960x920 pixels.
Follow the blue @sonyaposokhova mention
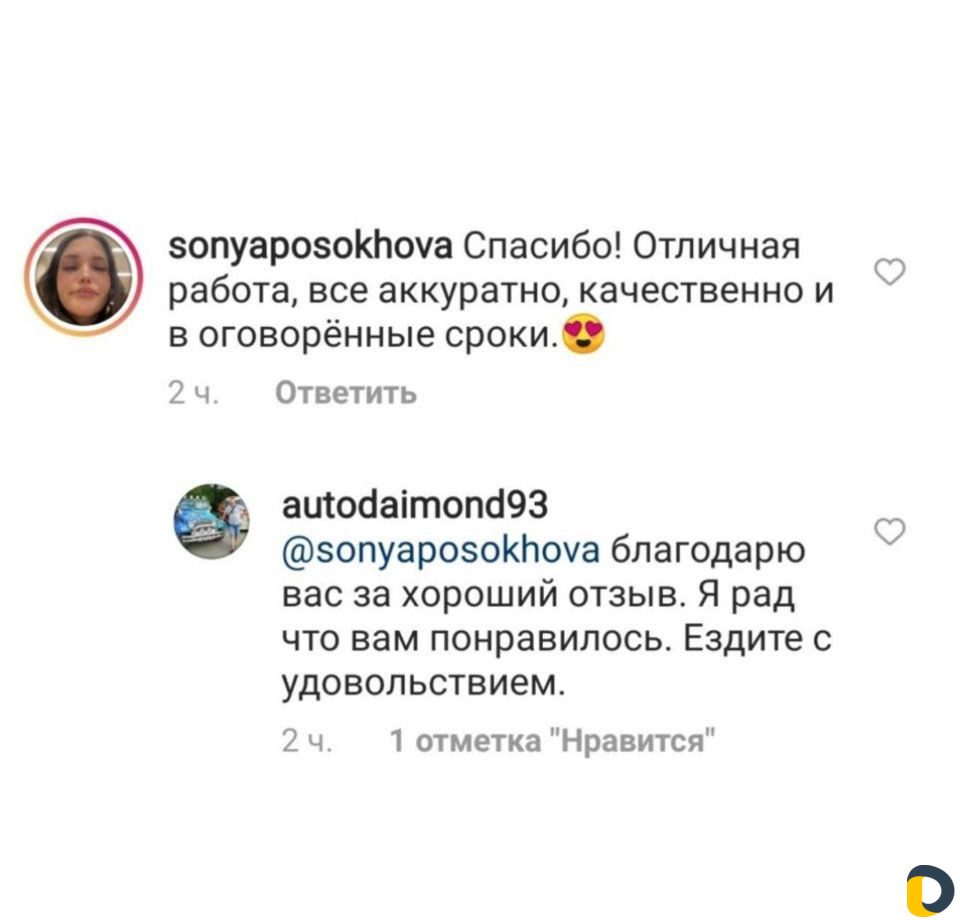[441, 550]
